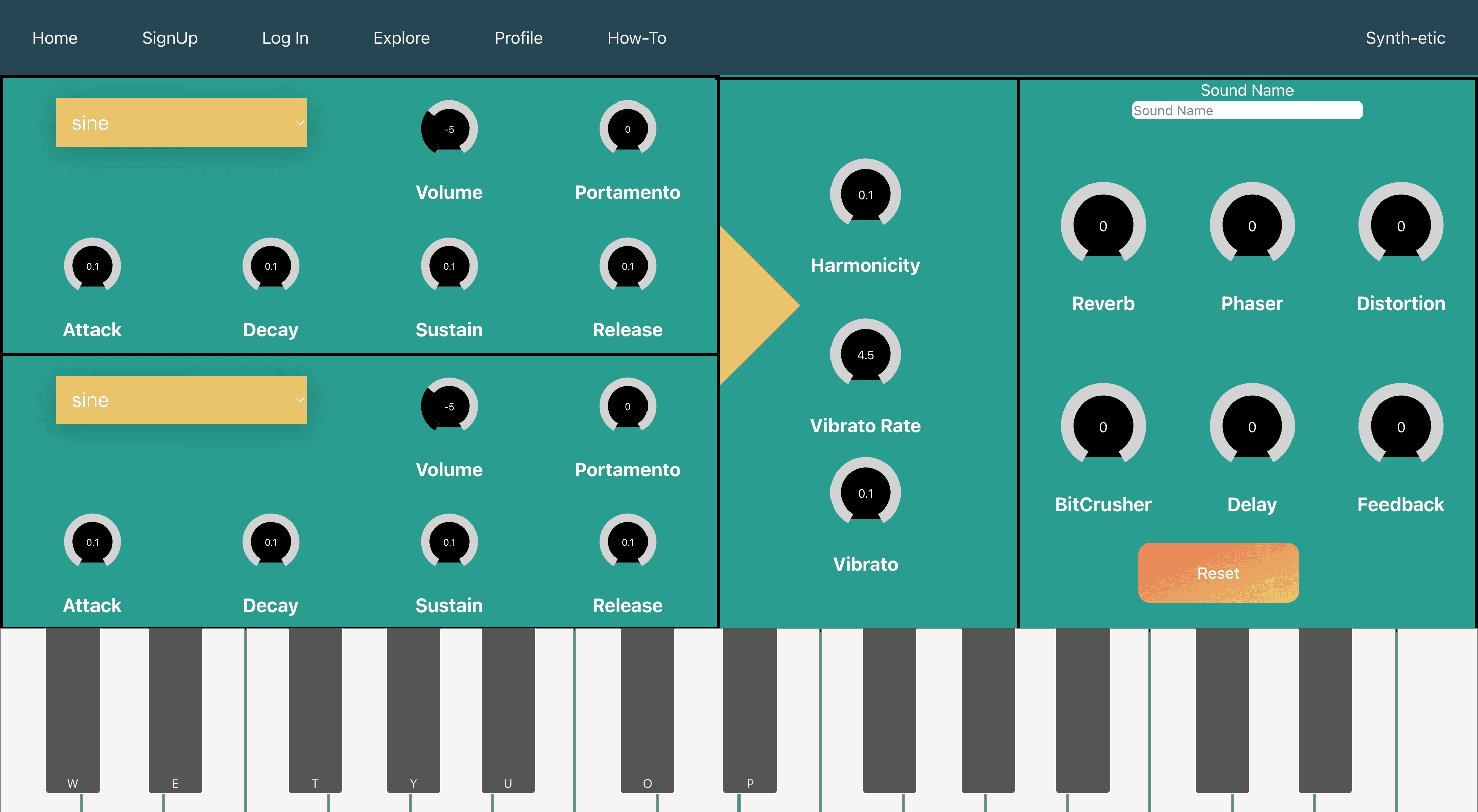Click the top oscillator Volume knob
The height and width of the screenshot is (812, 1478).
point(448,129)
